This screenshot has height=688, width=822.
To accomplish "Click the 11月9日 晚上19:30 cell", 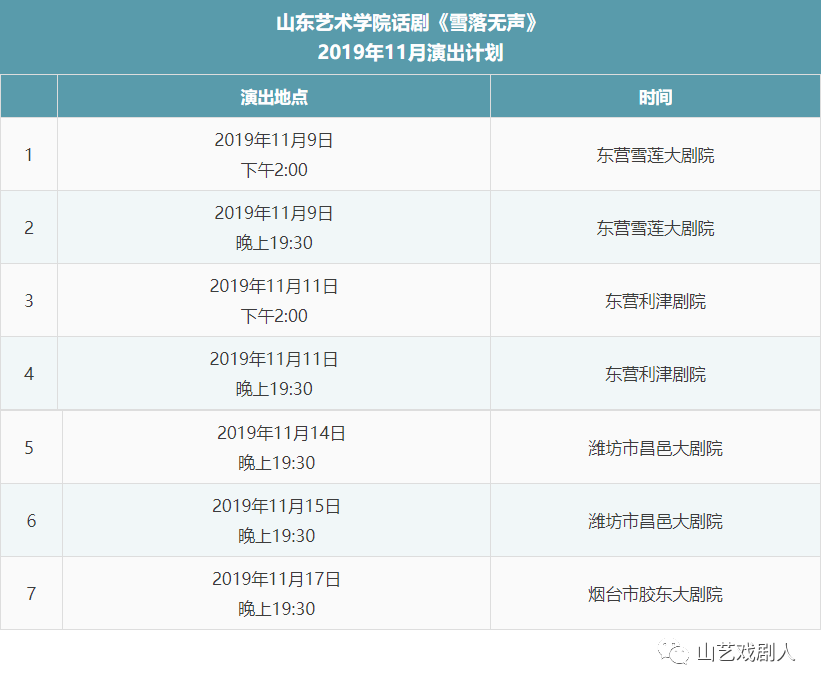I will click(x=274, y=228).
